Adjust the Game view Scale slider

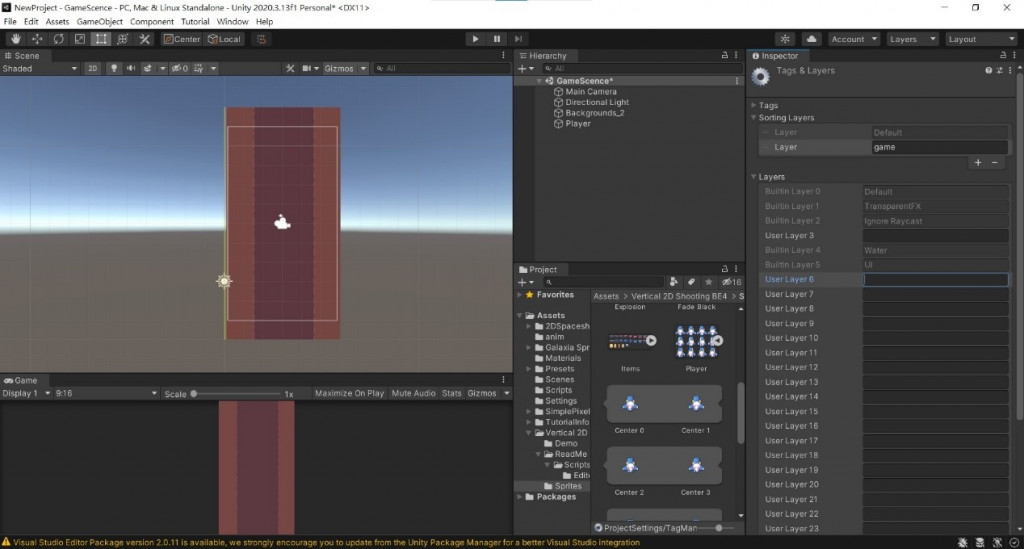pyautogui.click(x=236, y=394)
